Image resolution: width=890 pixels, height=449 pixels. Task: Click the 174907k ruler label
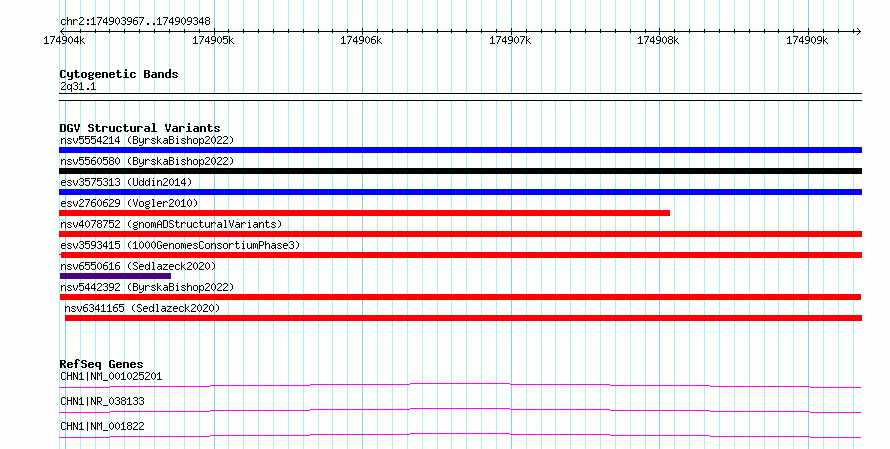point(510,41)
